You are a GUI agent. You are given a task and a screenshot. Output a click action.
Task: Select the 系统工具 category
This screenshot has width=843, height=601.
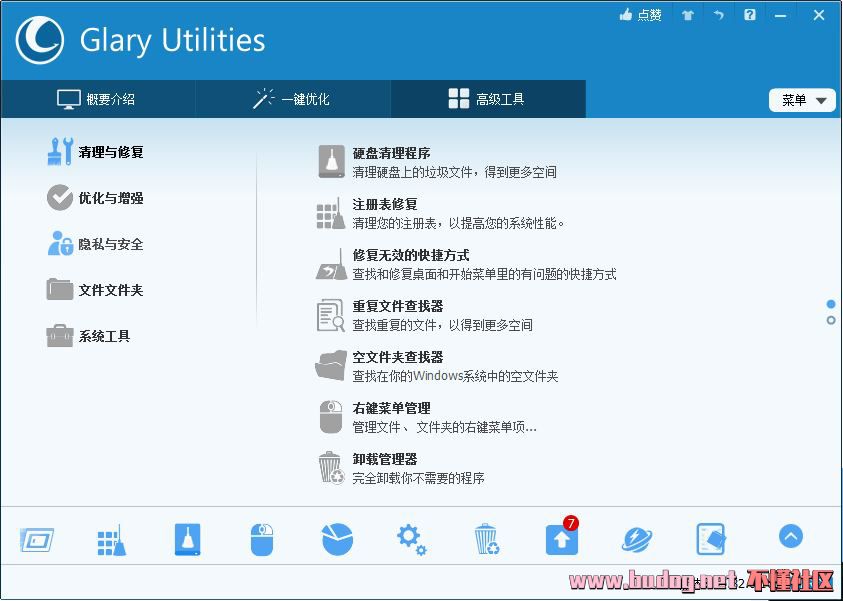[x=89, y=337]
